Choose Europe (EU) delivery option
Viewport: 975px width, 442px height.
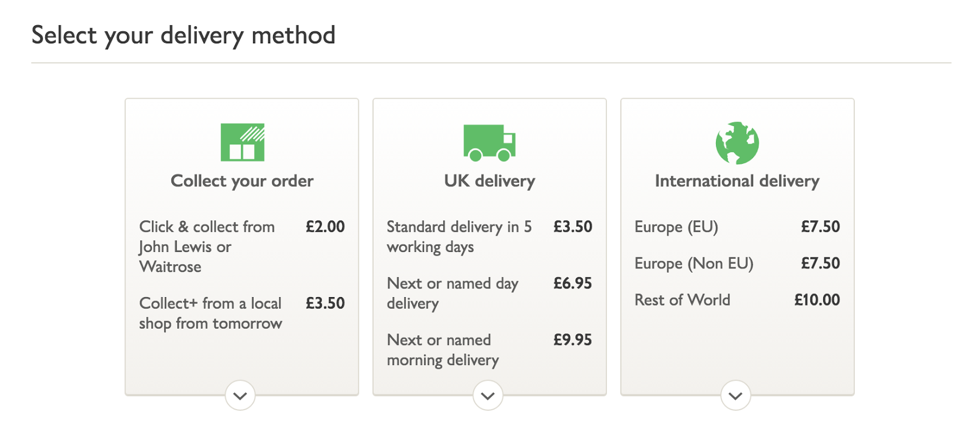point(737,227)
